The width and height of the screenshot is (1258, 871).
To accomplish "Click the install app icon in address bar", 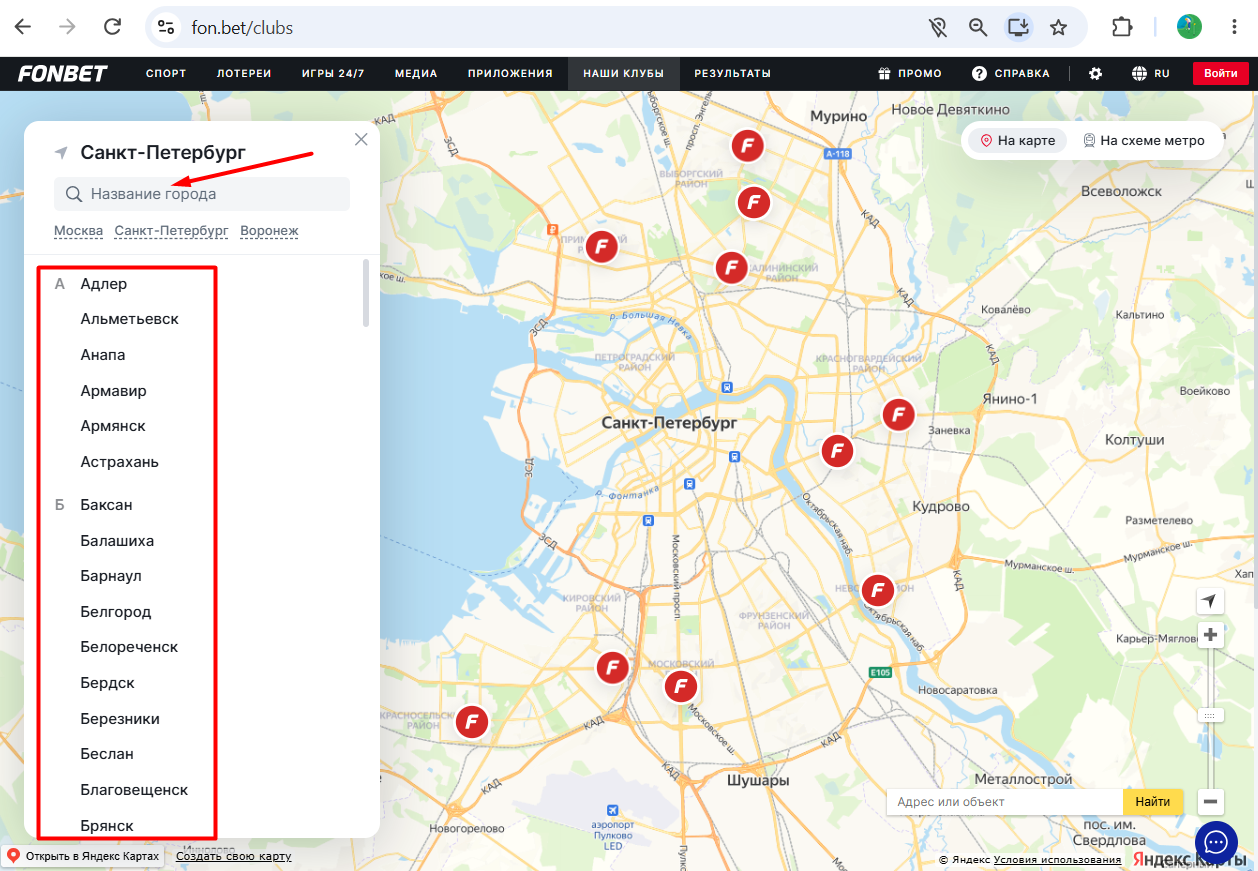I will pyautogui.click(x=1018, y=27).
